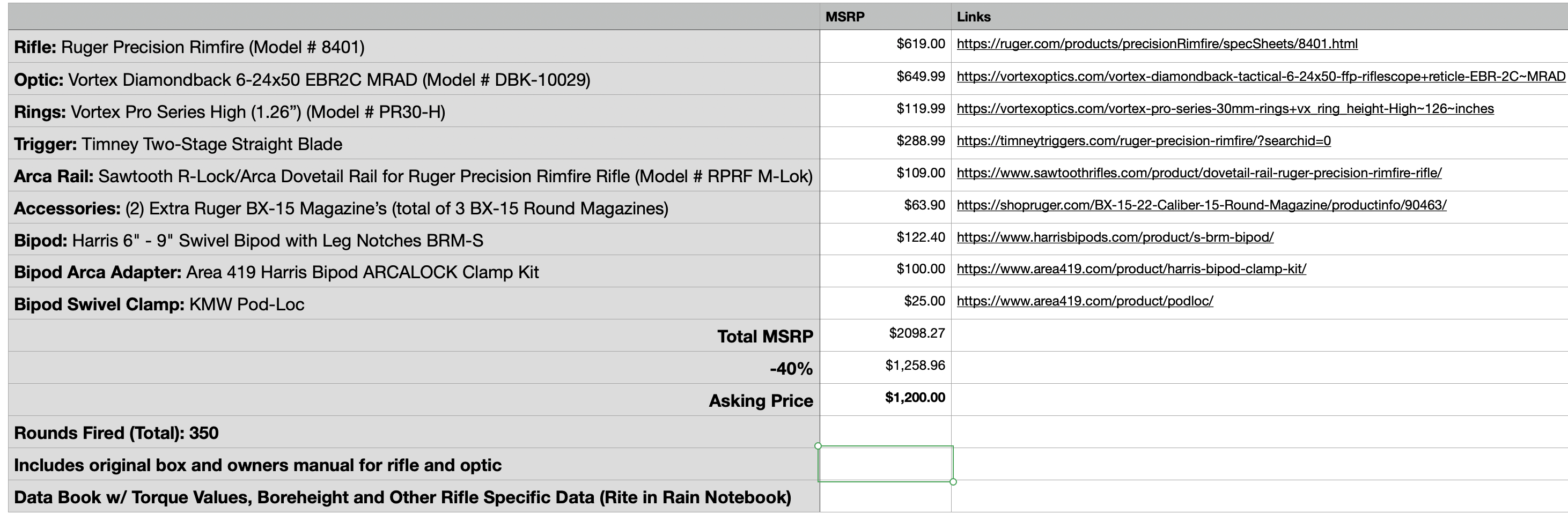The width and height of the screenshot is (1568, 514).
Task: Select the Asking Price label cell
Action: [414, 400]
